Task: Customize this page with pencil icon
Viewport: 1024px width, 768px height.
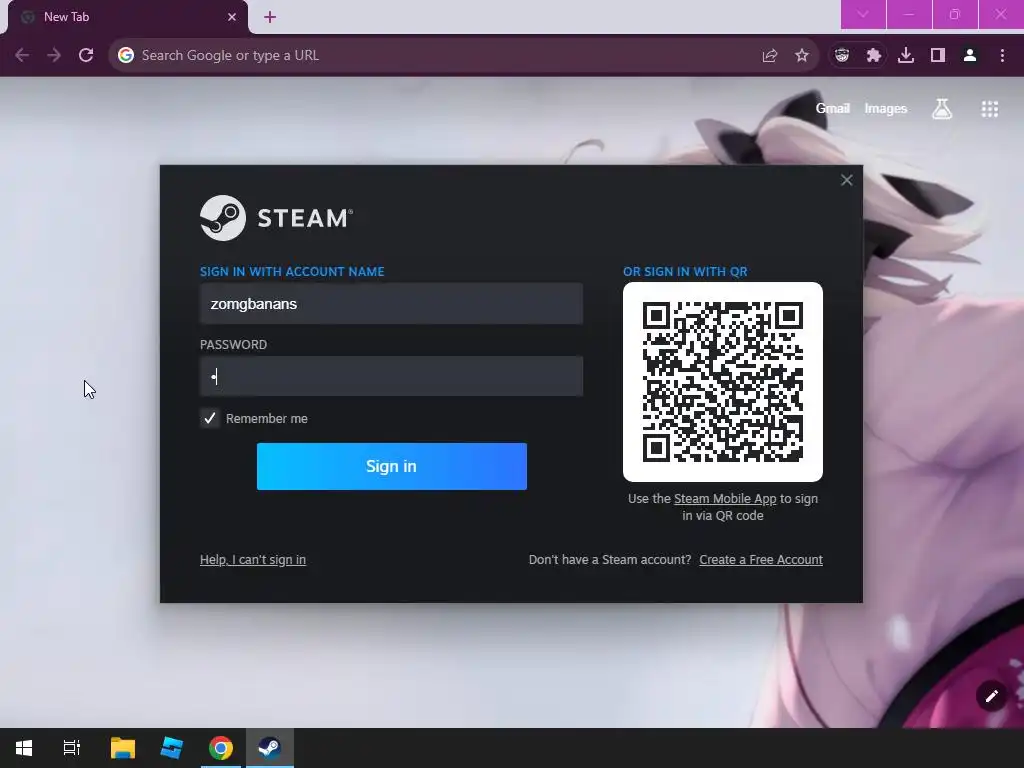Action: pos(991,696)
